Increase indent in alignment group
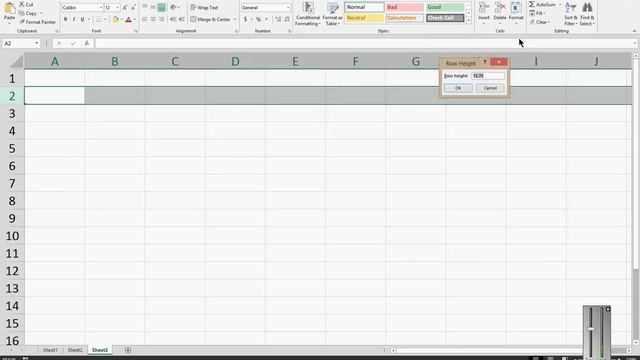Screen dimensions: 640x360 (182, 19)
